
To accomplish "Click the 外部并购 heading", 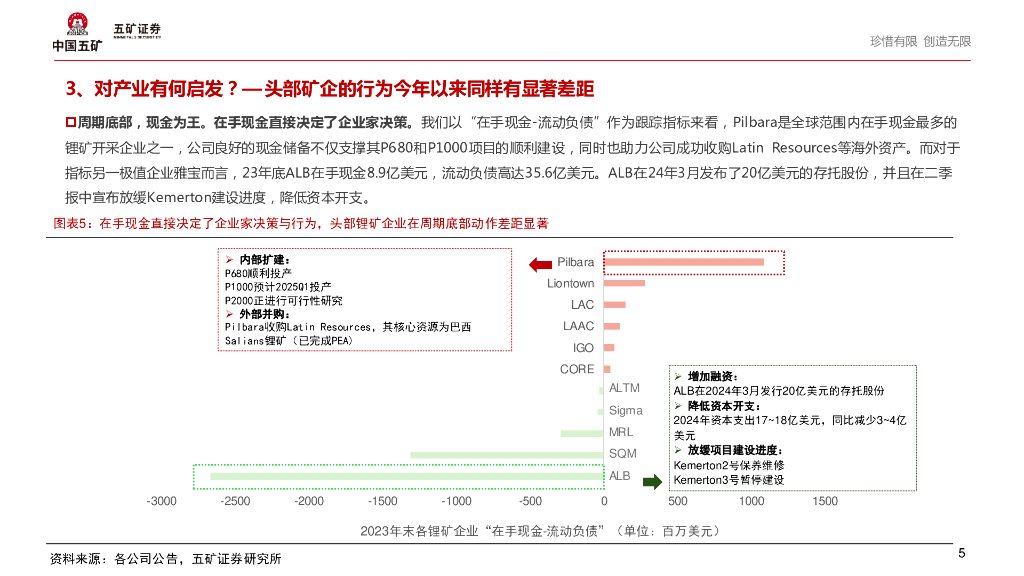I will [x=264, y=314].
